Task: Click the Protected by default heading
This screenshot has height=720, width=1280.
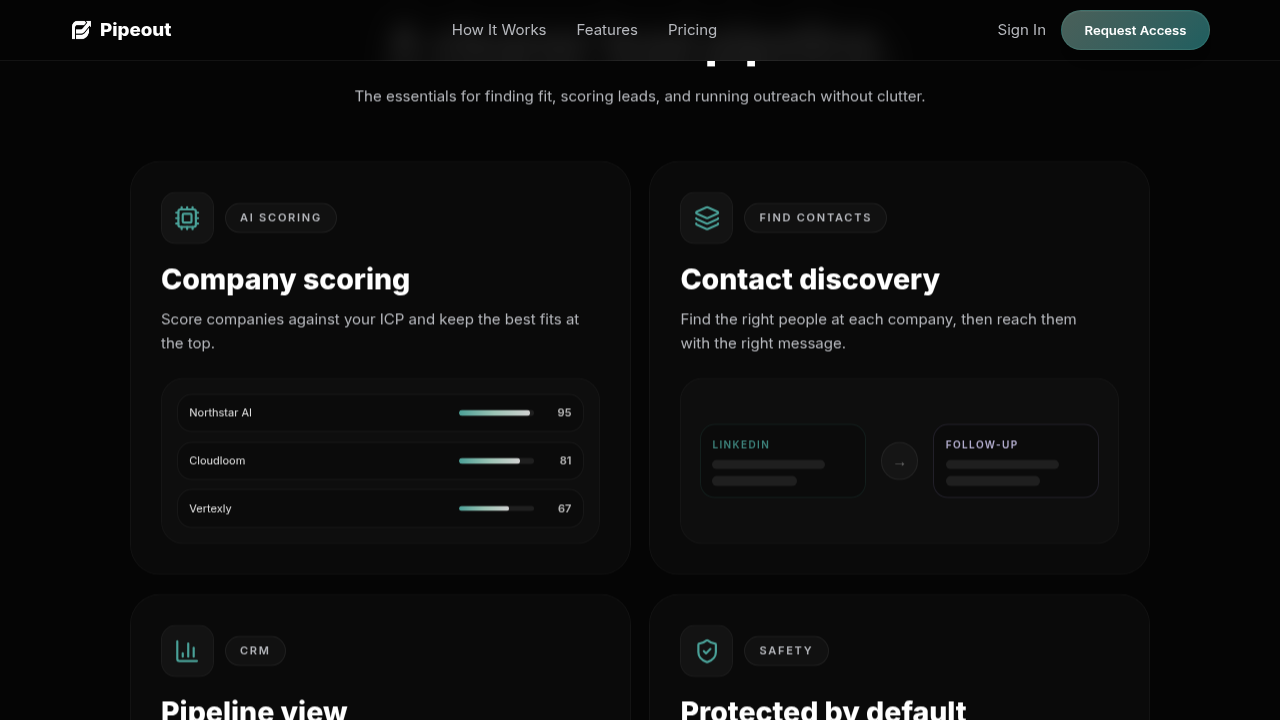Action: pos(824,708)
